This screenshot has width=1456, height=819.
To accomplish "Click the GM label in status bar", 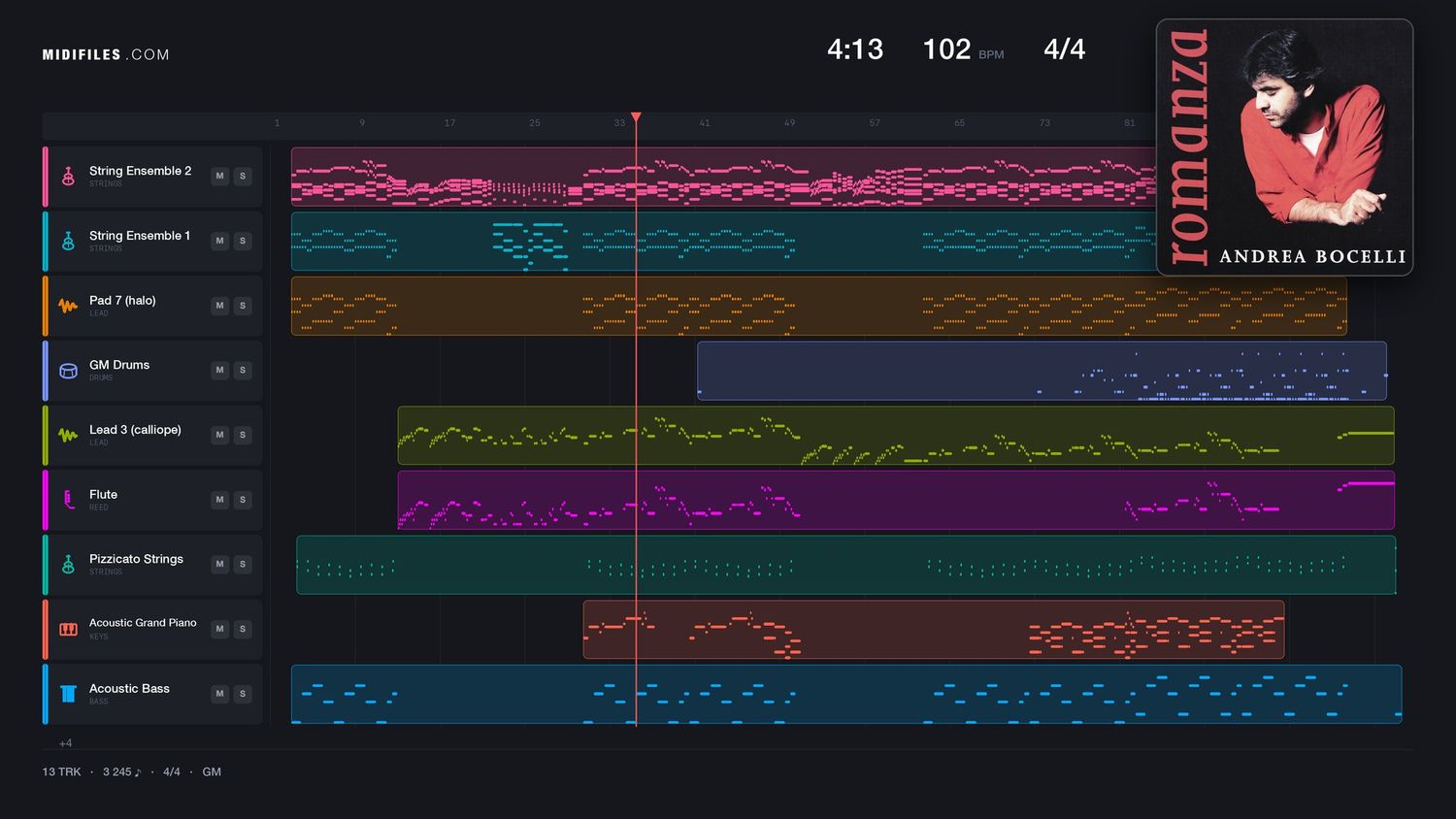I will [x=212, y=772].
